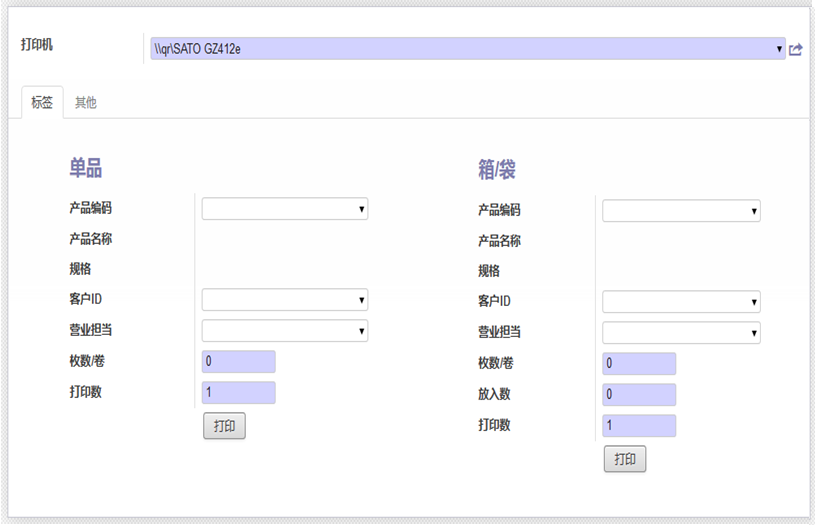Open 营业担当 dropdown in 箱/袋 section
The image size is (815, 525).
point(681,333)
